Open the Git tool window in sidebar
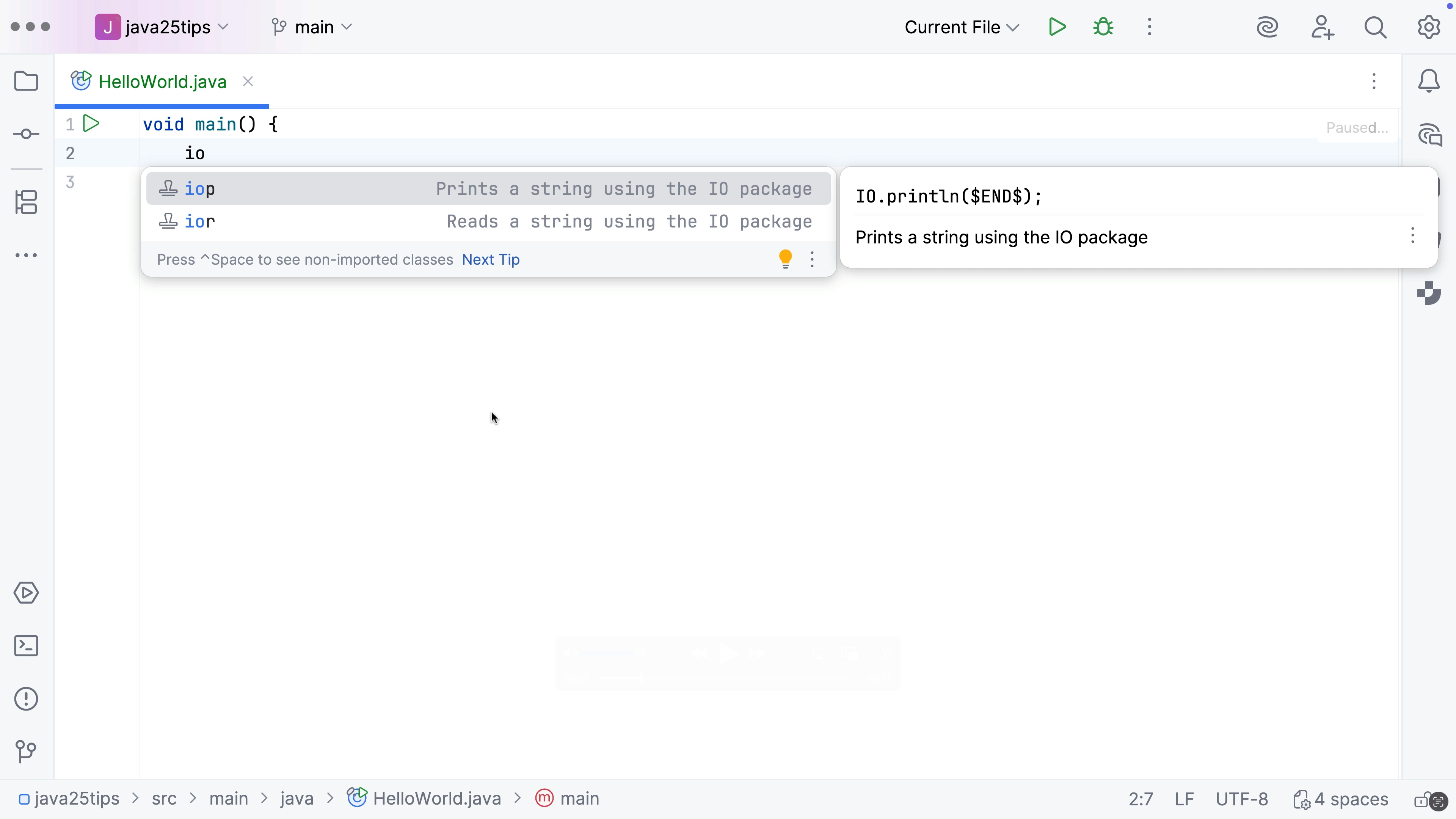 (x=25, y=751)
